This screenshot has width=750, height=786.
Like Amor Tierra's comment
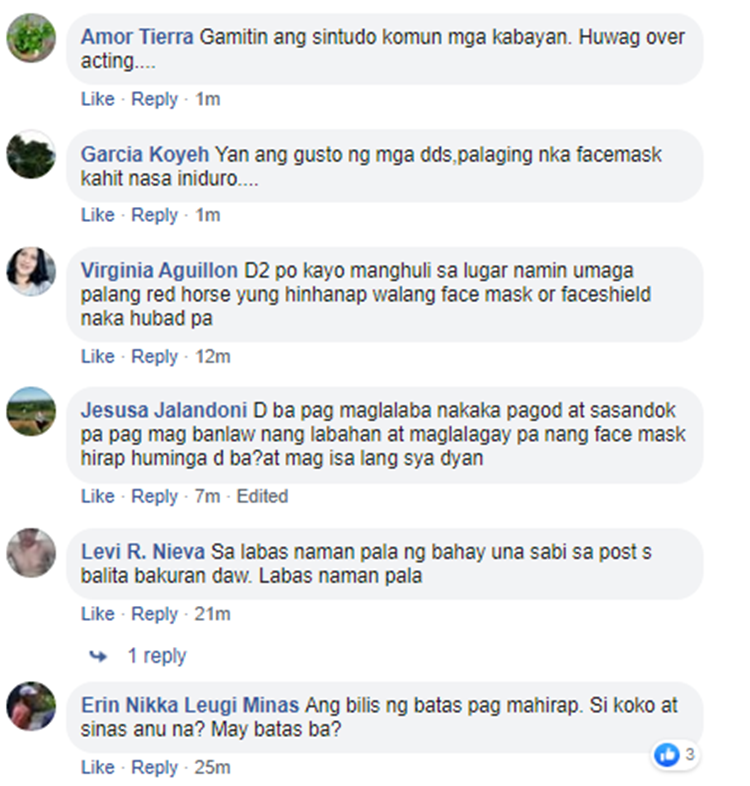tap(98, 99)
